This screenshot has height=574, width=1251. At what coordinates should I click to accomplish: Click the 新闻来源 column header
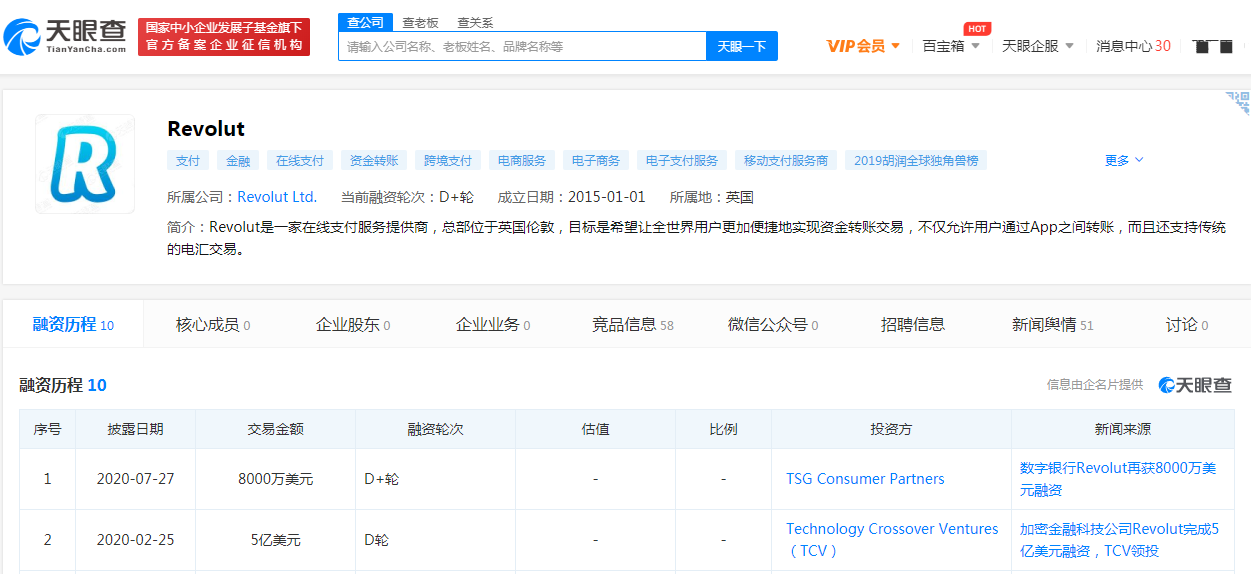coord(1122,429)
